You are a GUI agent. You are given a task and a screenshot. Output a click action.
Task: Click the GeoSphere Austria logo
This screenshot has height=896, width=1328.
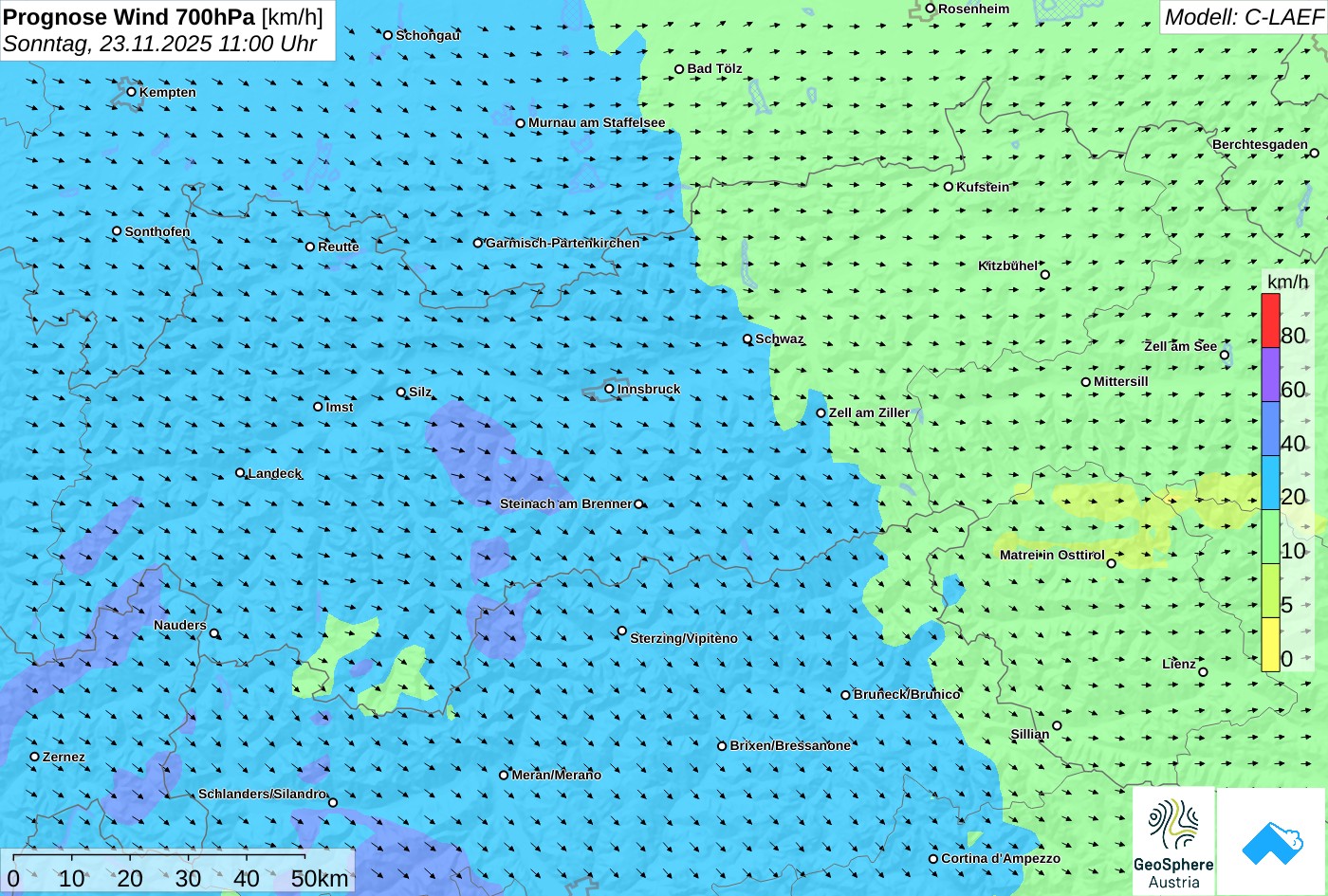pos(1173,841)
